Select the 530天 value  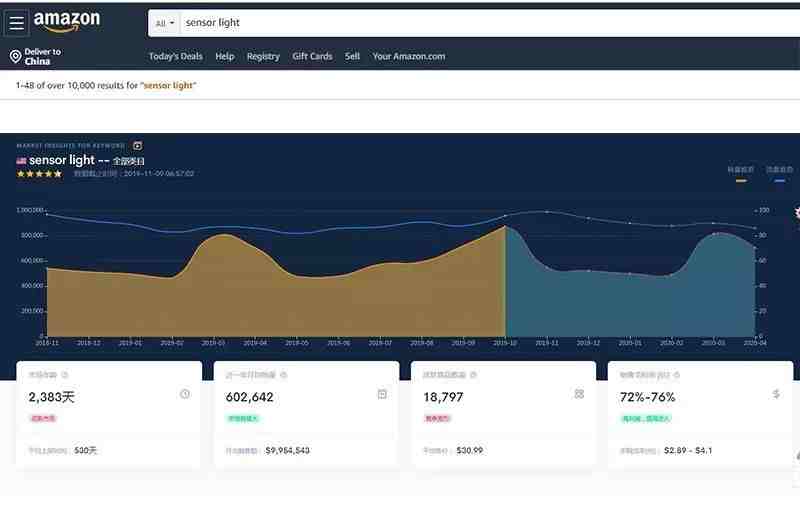(x=85, y=451)
